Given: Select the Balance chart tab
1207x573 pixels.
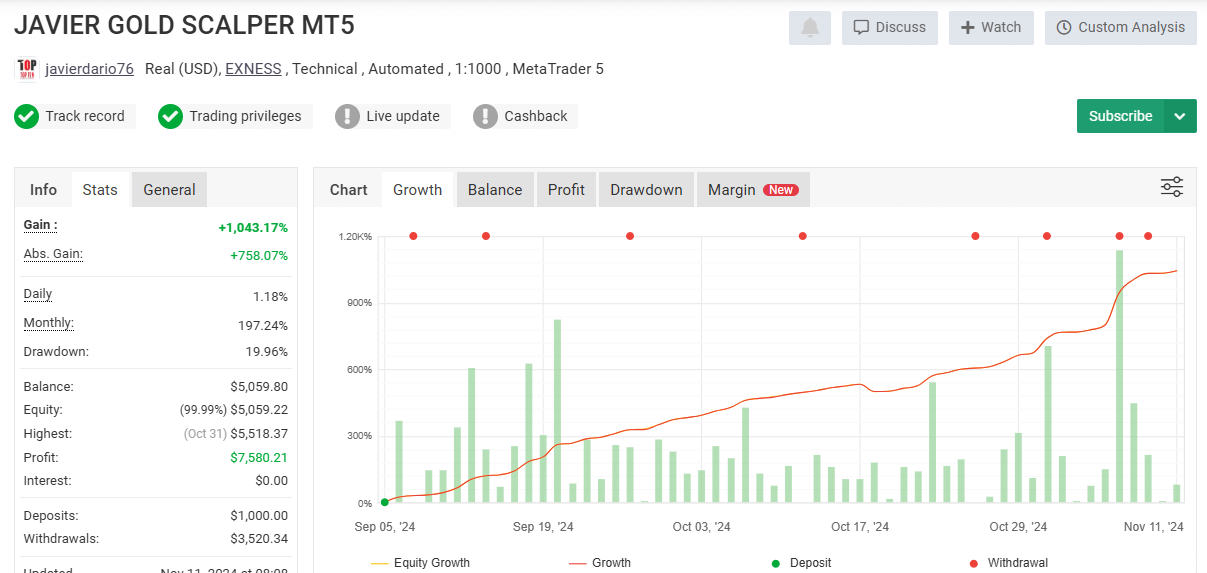Looking at the screenshot, I should [x=494, y=190].
